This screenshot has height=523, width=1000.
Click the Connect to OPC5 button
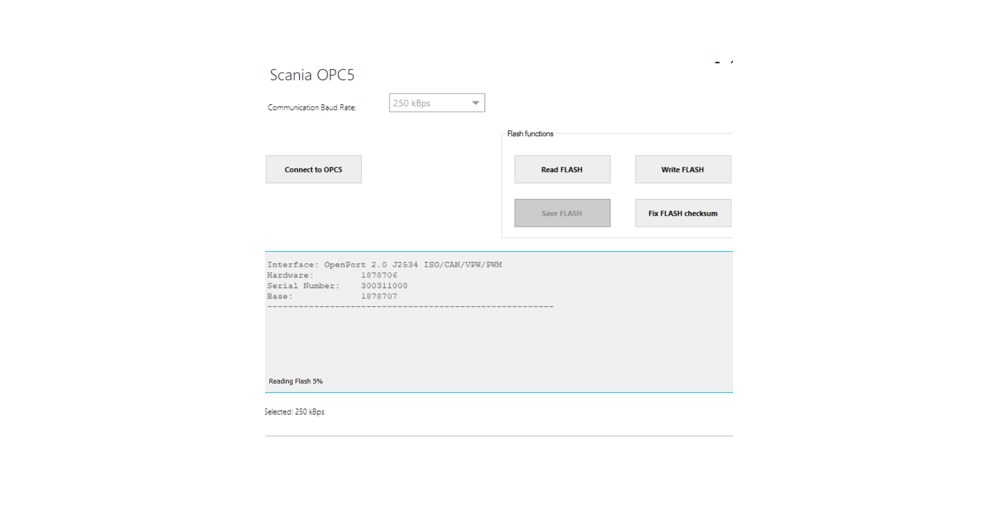tap(314, 170)
